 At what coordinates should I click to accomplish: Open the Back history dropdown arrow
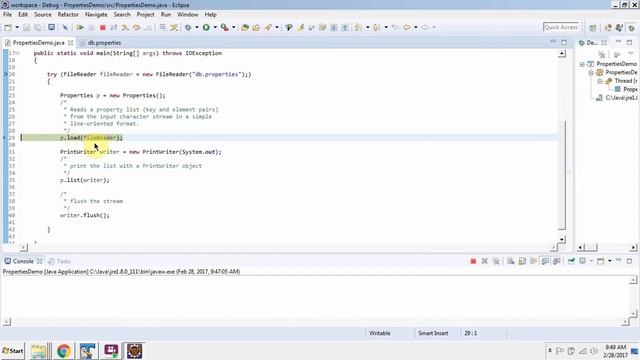click(x=416, y=27)
